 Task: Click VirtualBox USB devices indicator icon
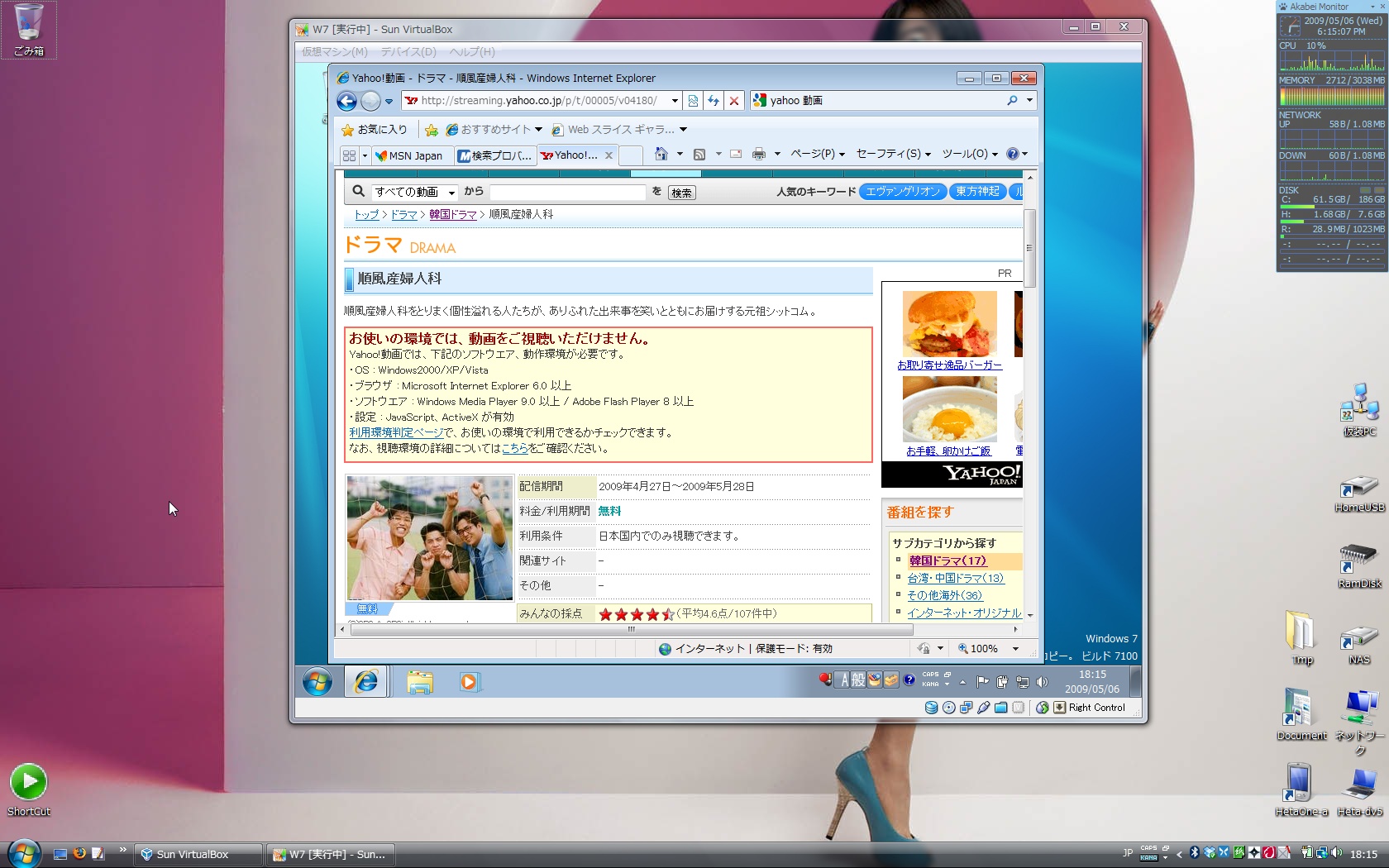pos(983,708)
